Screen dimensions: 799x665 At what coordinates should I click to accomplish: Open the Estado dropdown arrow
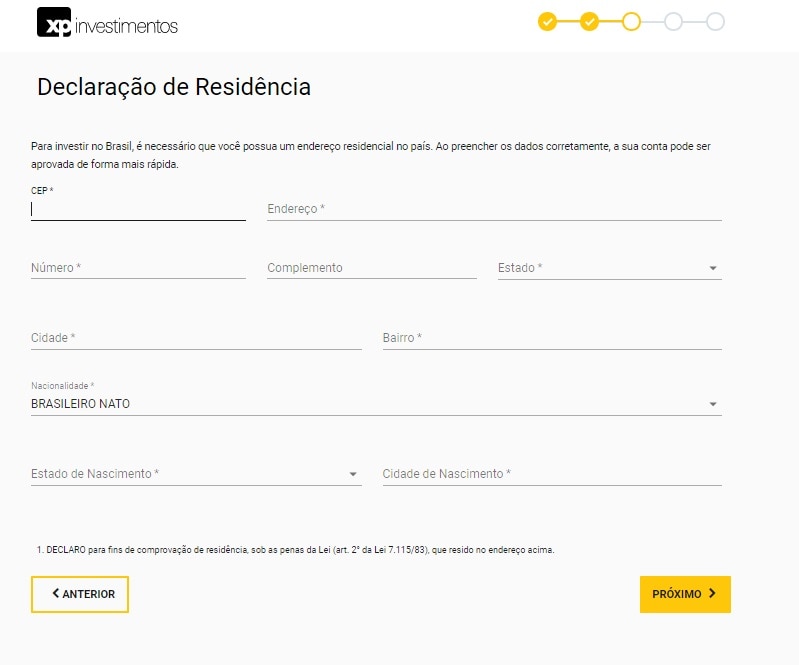[713, 268]
